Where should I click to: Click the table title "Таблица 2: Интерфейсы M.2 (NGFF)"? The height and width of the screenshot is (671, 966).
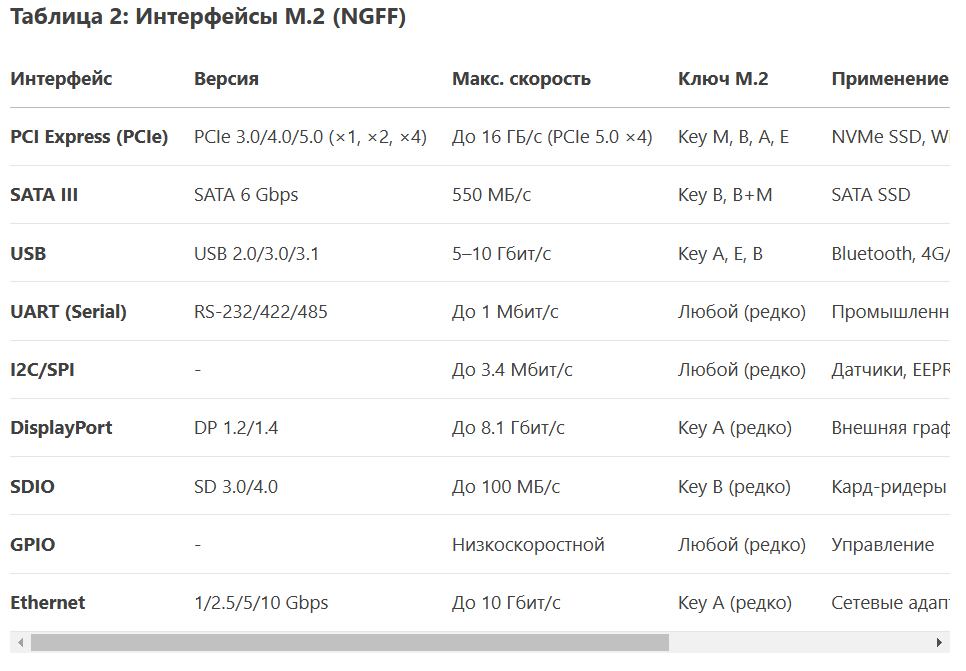pos(208,17)
